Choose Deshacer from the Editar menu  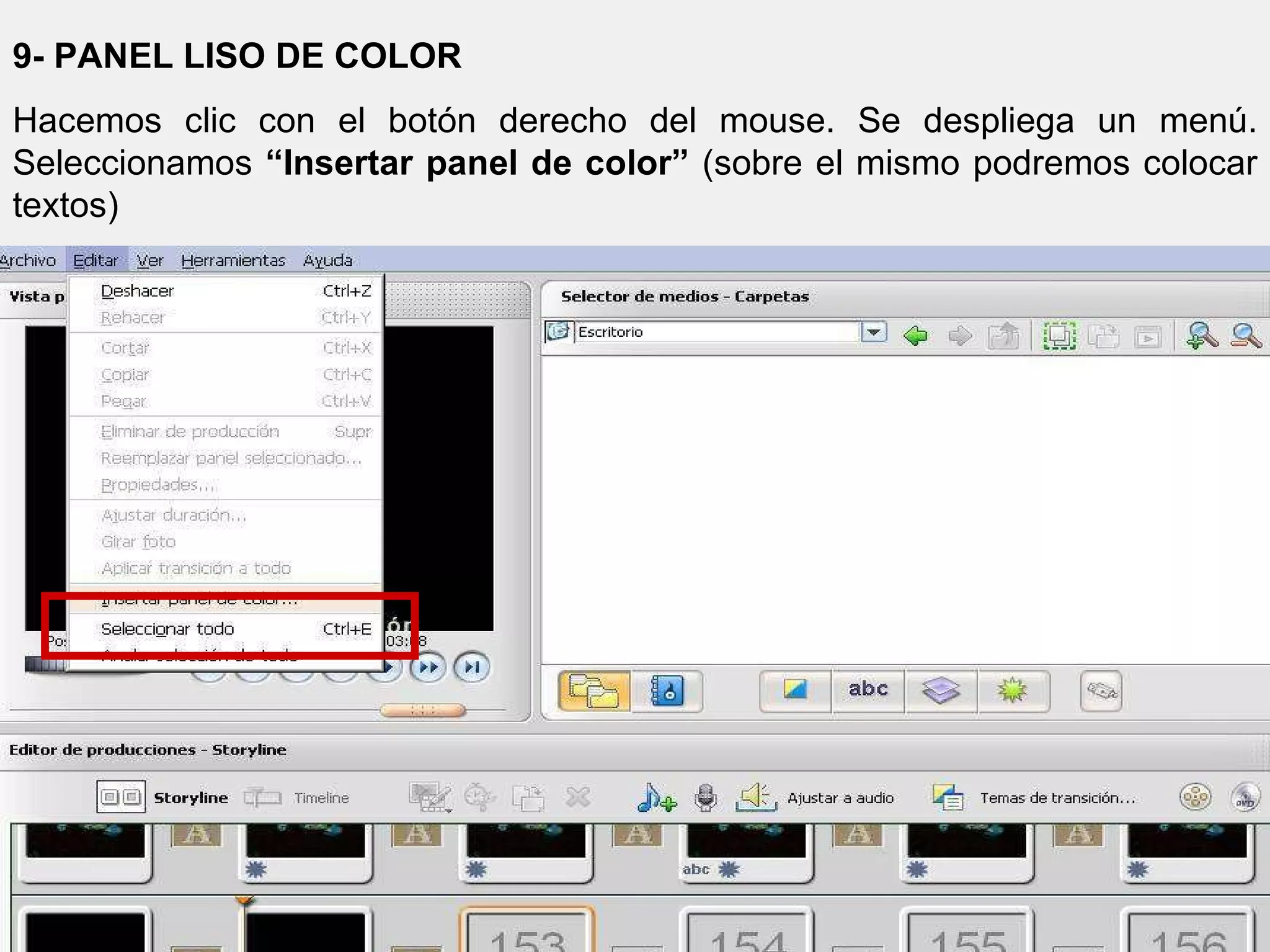point(226,291)
